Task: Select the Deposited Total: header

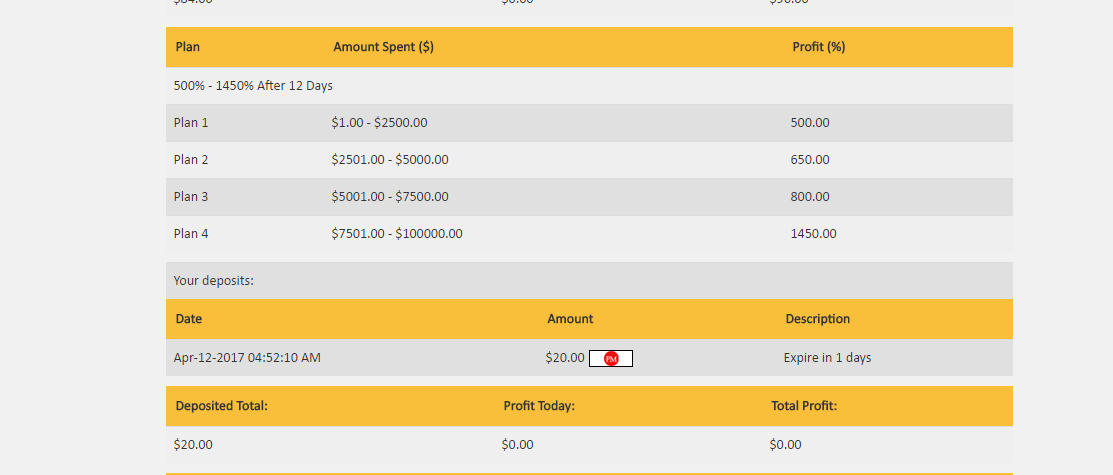Action: tap(222, 406)
